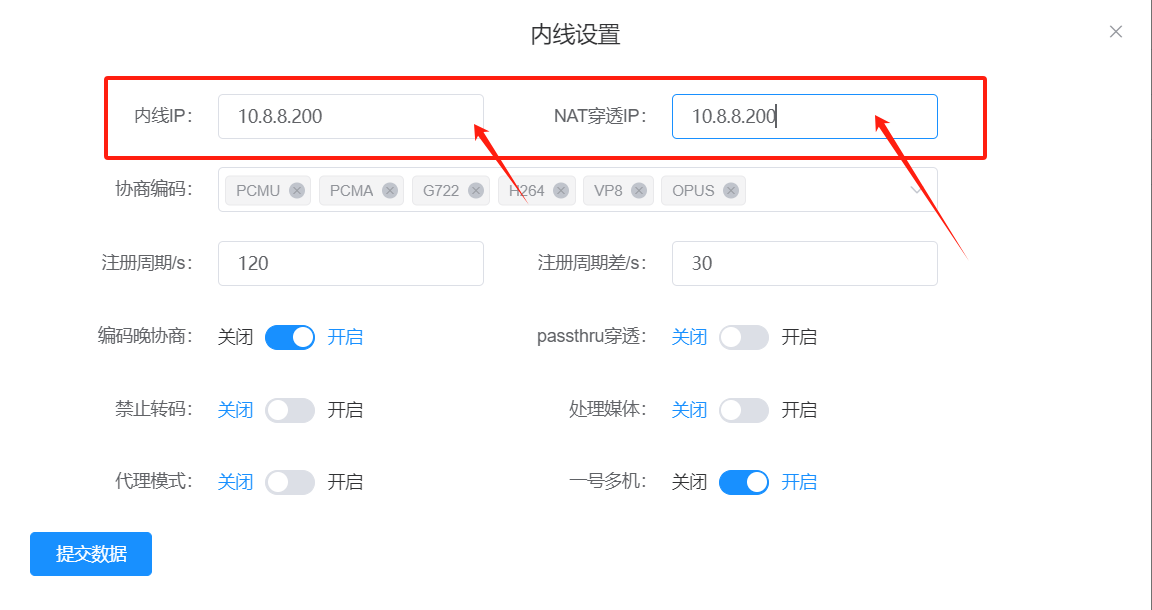Image resolution: width=1152 pixels, height=610 pixels.
Task: Enable the passthru穿透 switch
Action: [744, 337]
